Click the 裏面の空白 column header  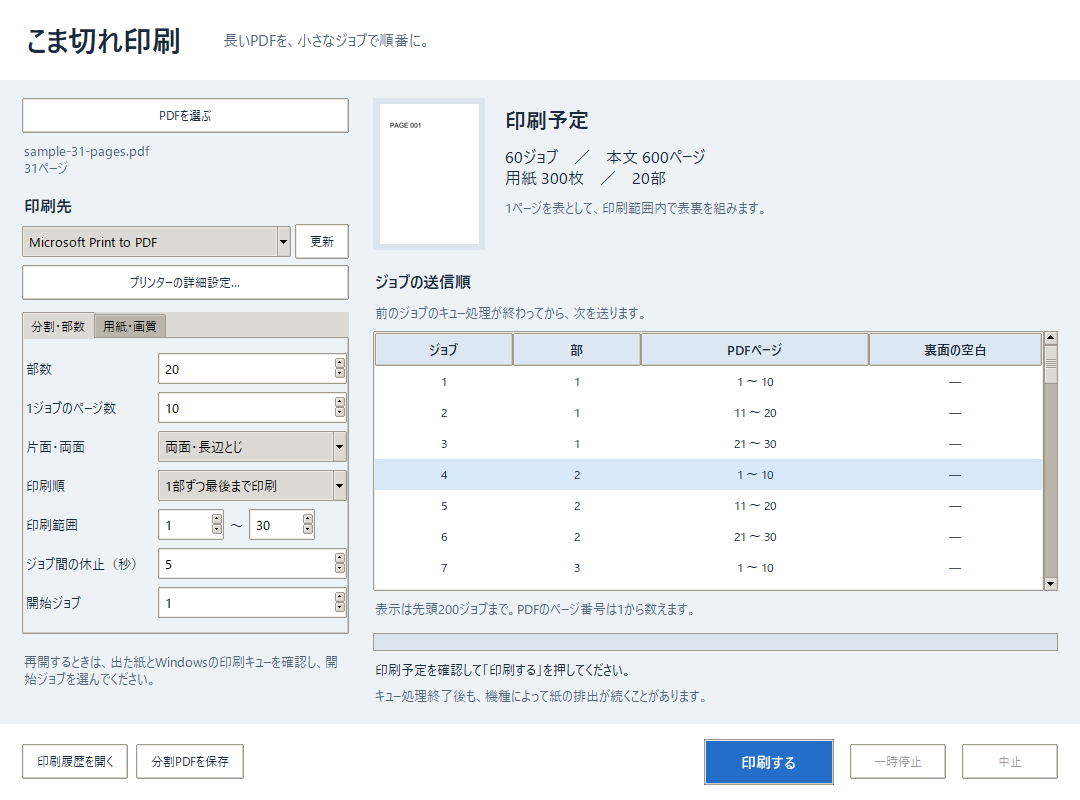[955, 350]
